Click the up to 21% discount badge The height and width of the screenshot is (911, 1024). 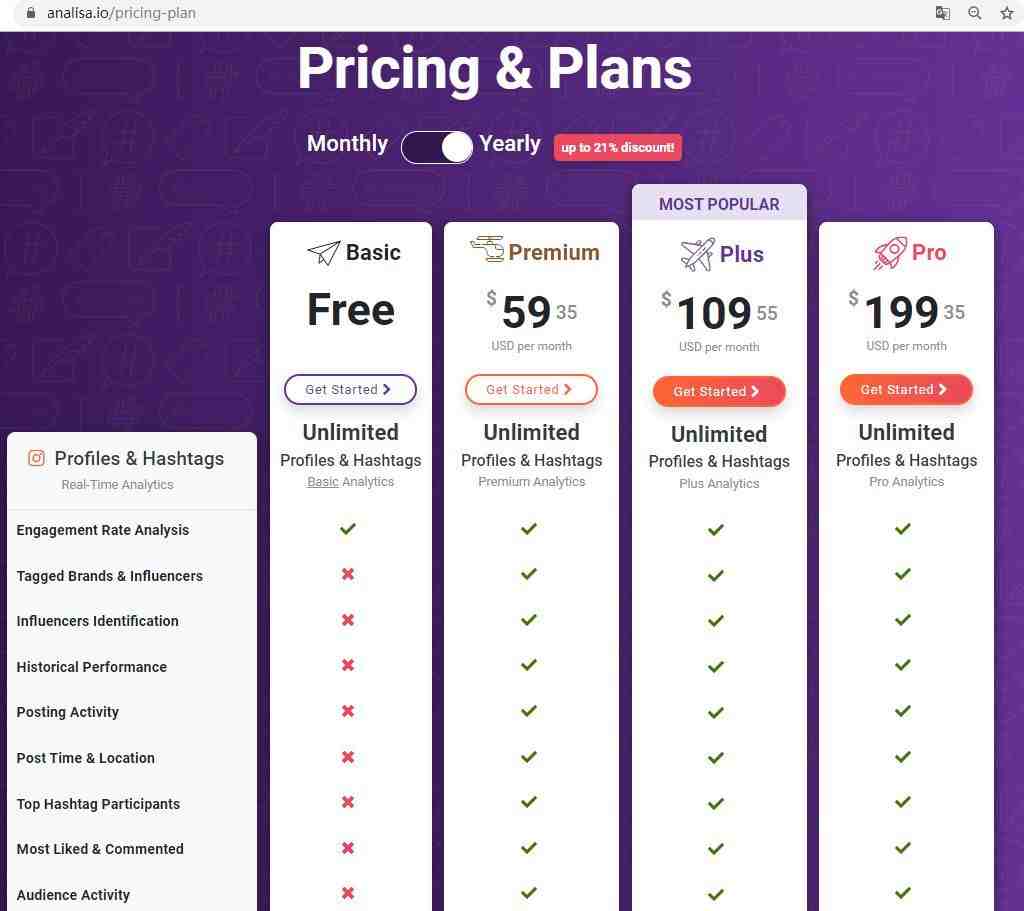[618, 148]
